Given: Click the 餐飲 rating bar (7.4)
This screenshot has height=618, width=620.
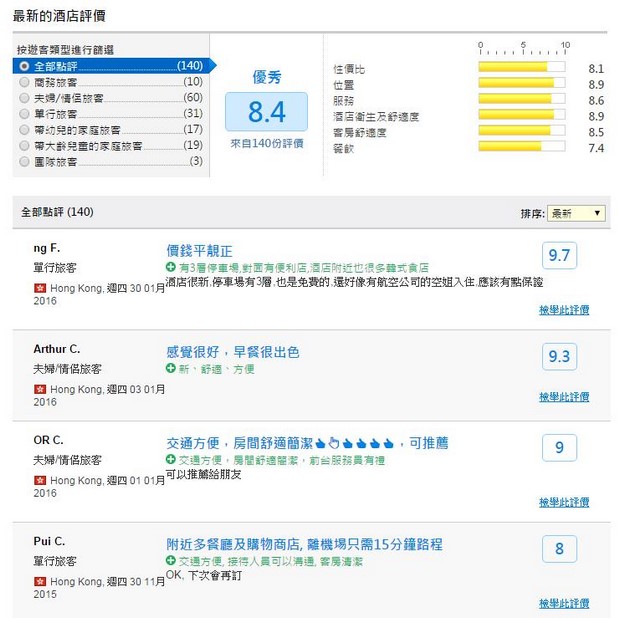Looking at the screenshot, I should tap(522, 146).
